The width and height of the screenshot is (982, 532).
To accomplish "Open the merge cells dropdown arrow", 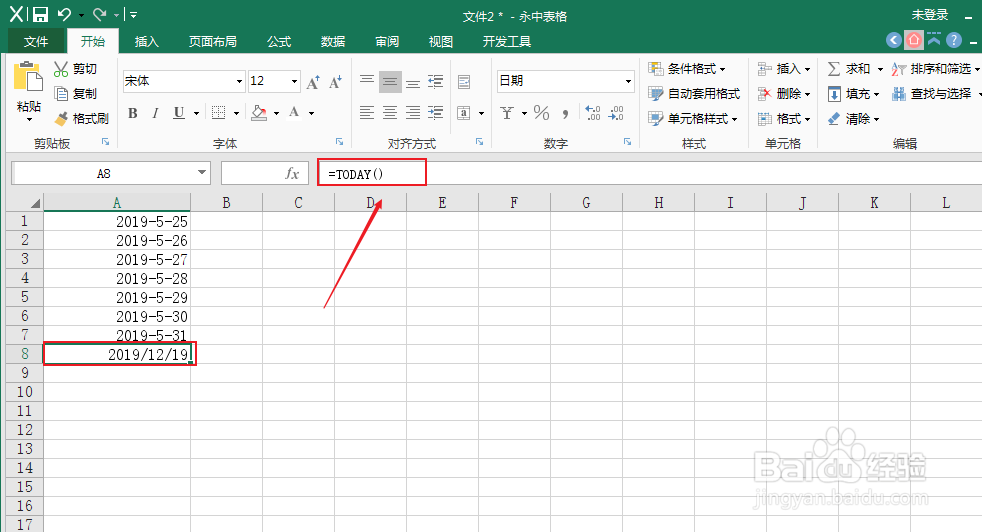I will (481, 113).
